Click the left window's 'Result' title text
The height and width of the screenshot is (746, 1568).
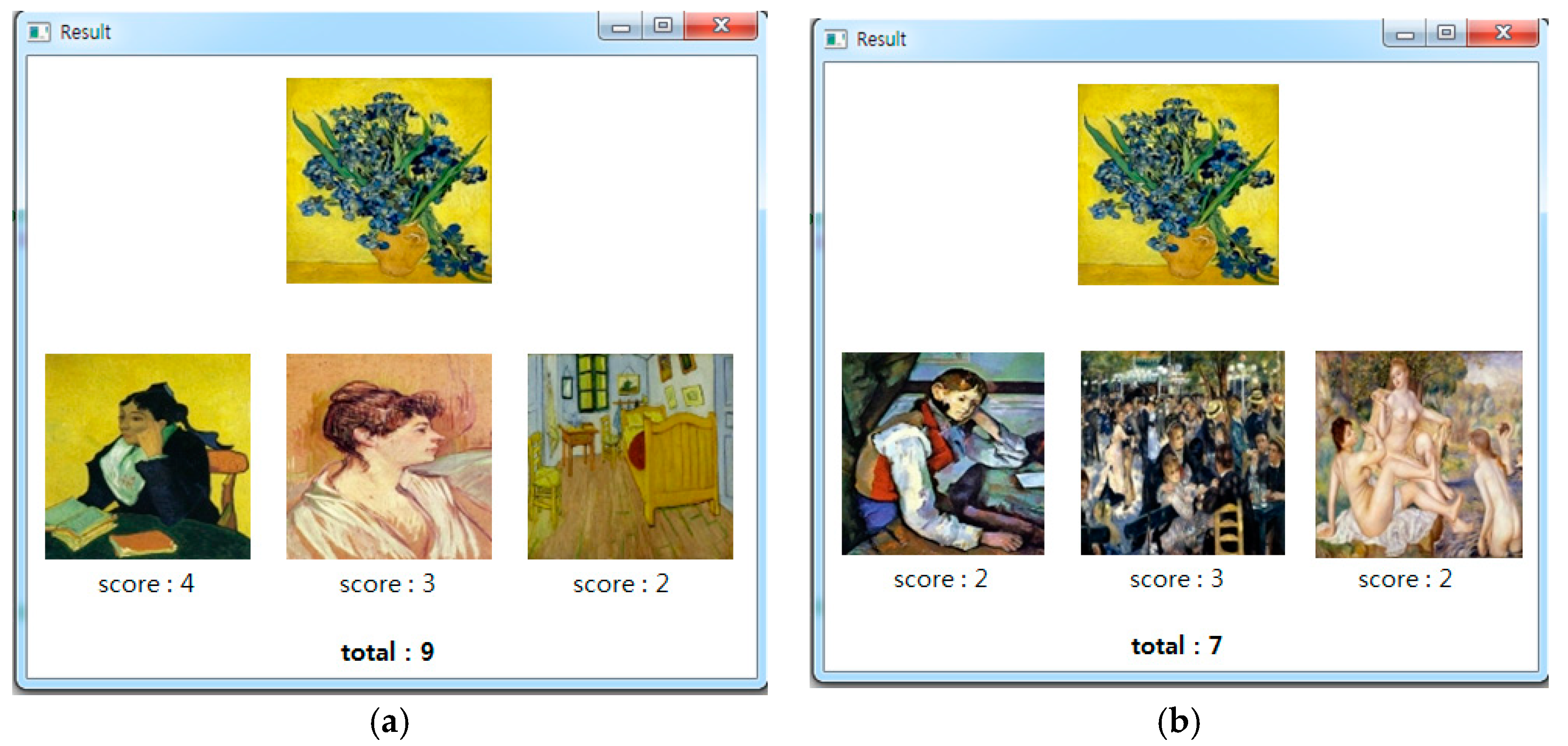click(x=85, y=32)
